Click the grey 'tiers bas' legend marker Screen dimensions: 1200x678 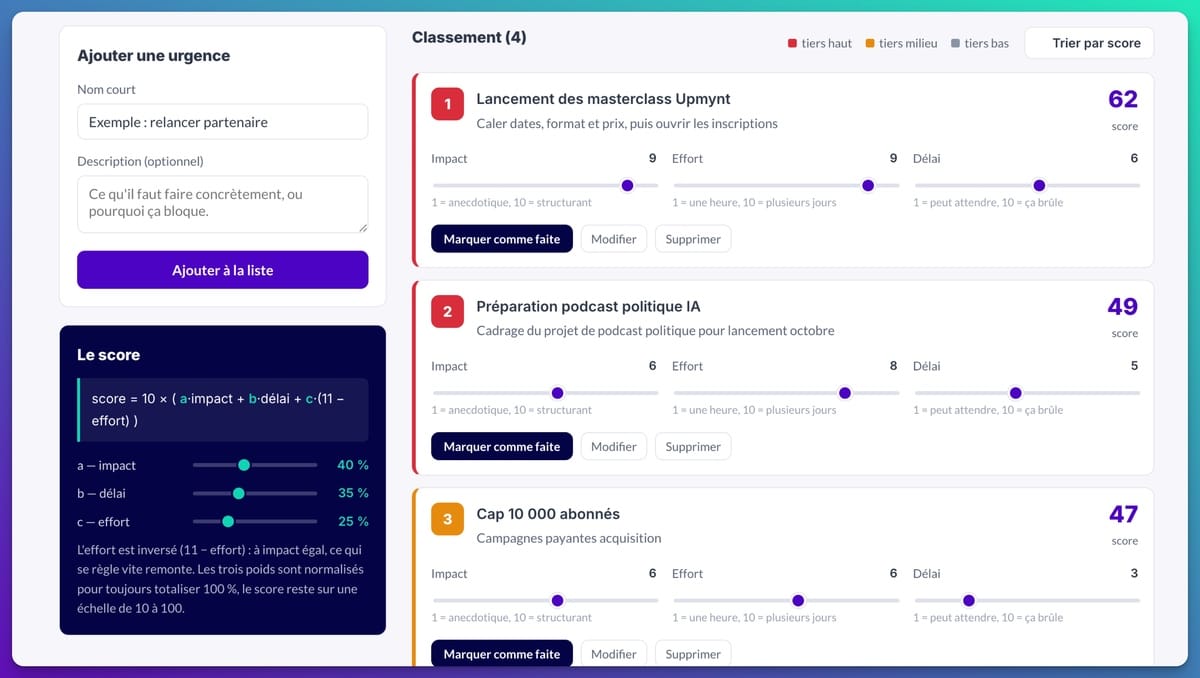coord(956,44)
